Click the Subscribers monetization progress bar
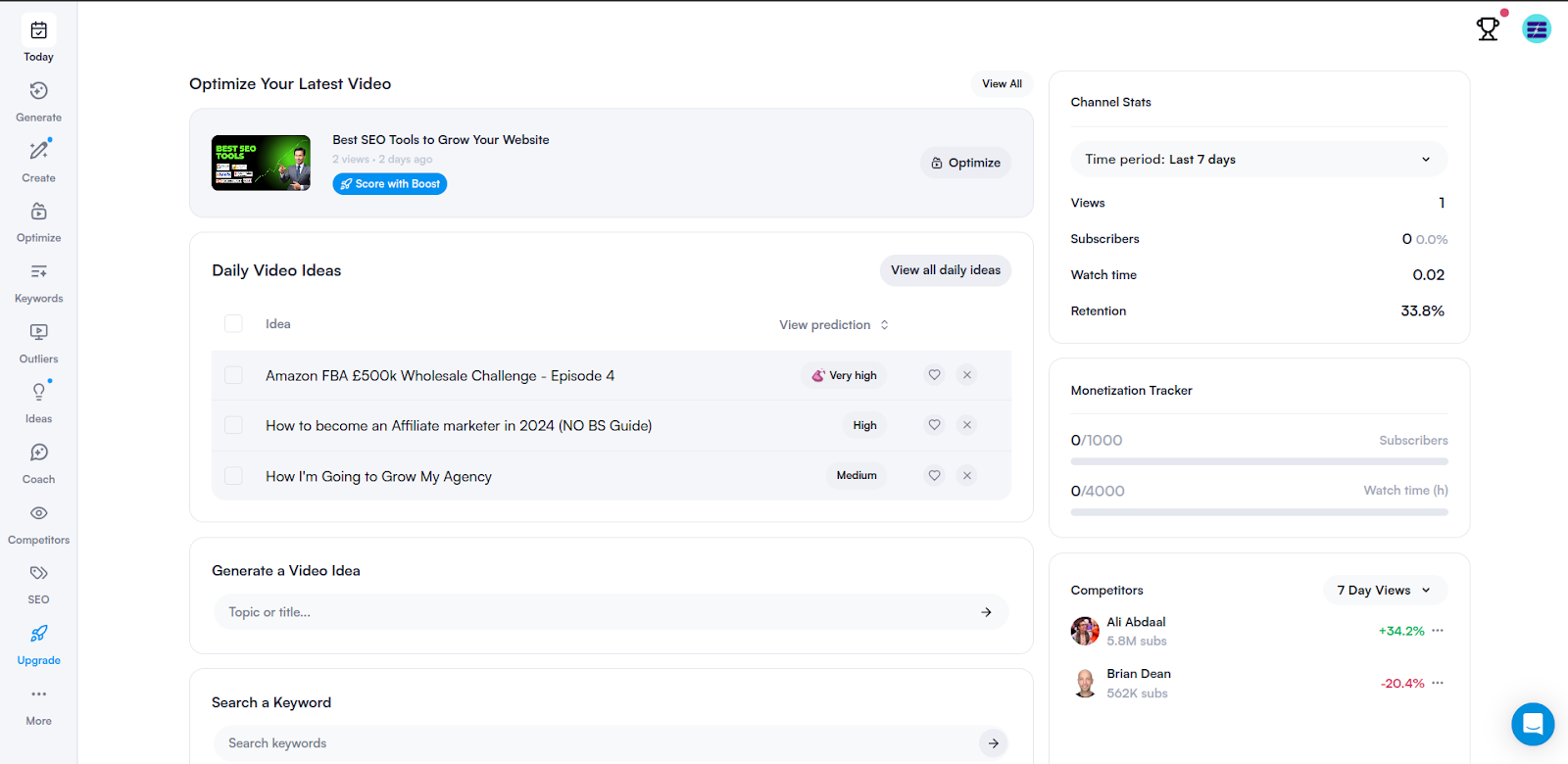This screenshot has height=764, width=1568. coord(1259,461)
